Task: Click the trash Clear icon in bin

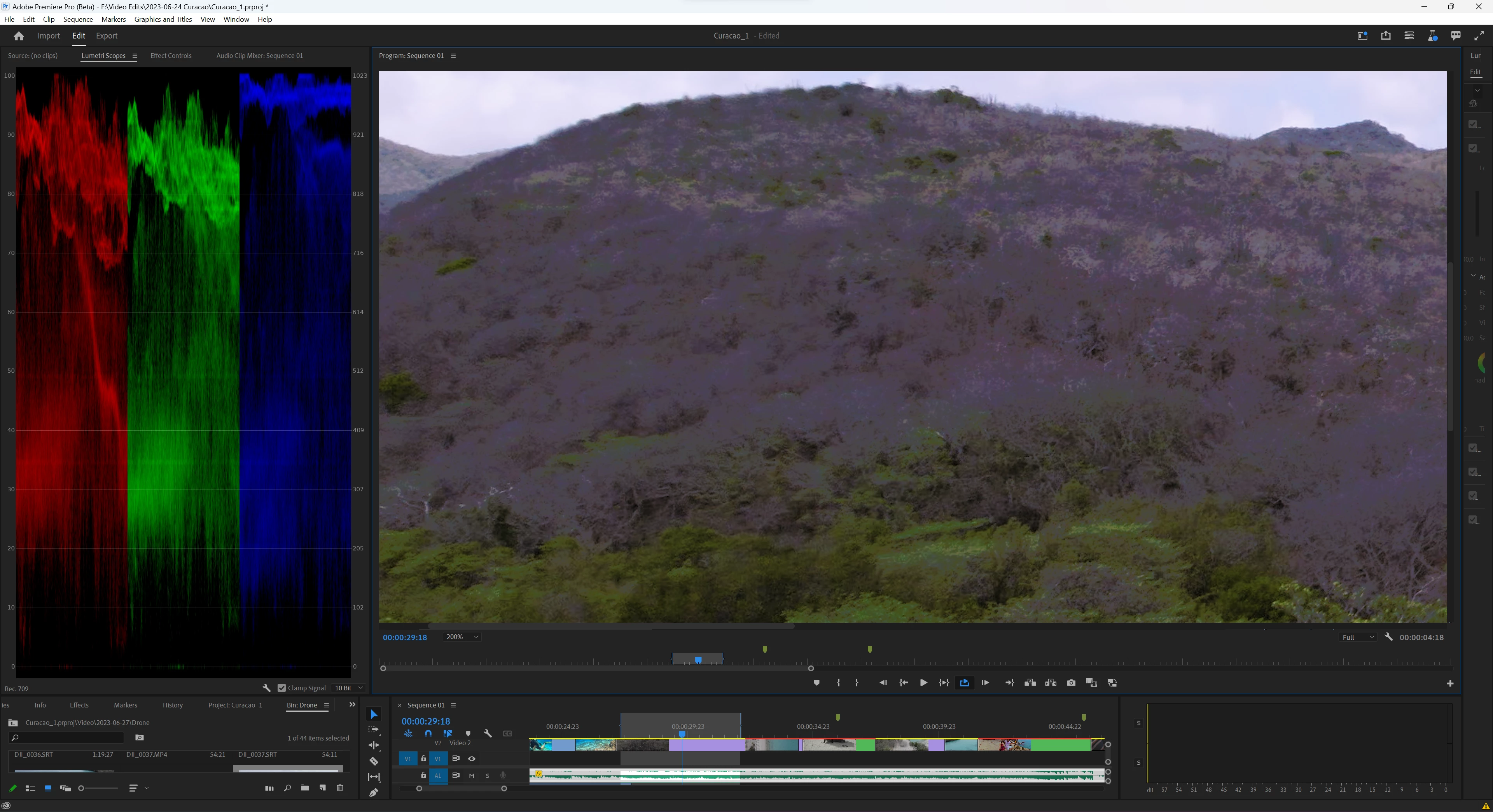Action: [340, 788]
